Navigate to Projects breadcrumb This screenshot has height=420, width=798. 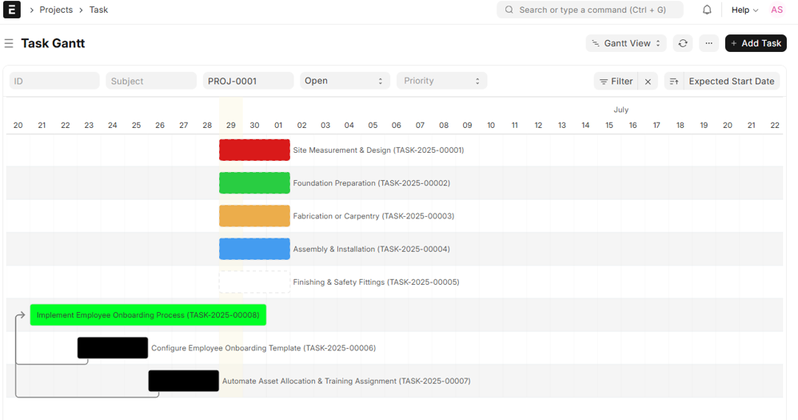56,10
